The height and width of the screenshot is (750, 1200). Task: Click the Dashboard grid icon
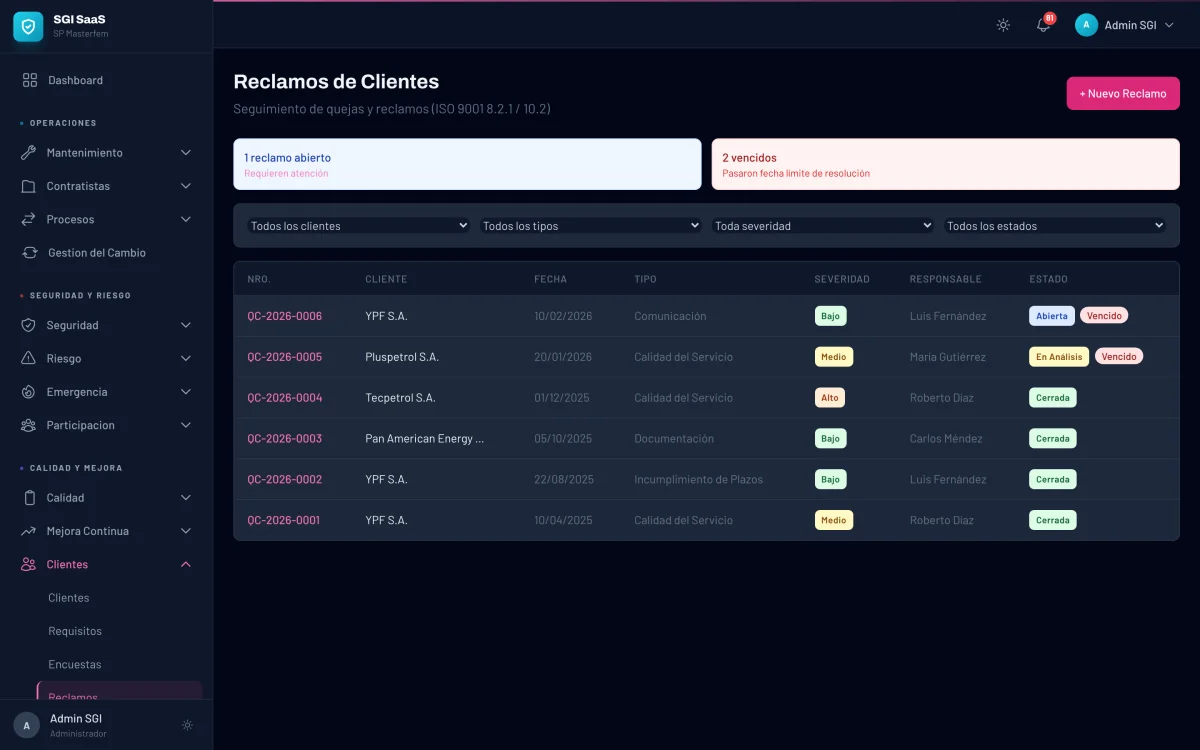pyautogui.click(x=30, y=80)
